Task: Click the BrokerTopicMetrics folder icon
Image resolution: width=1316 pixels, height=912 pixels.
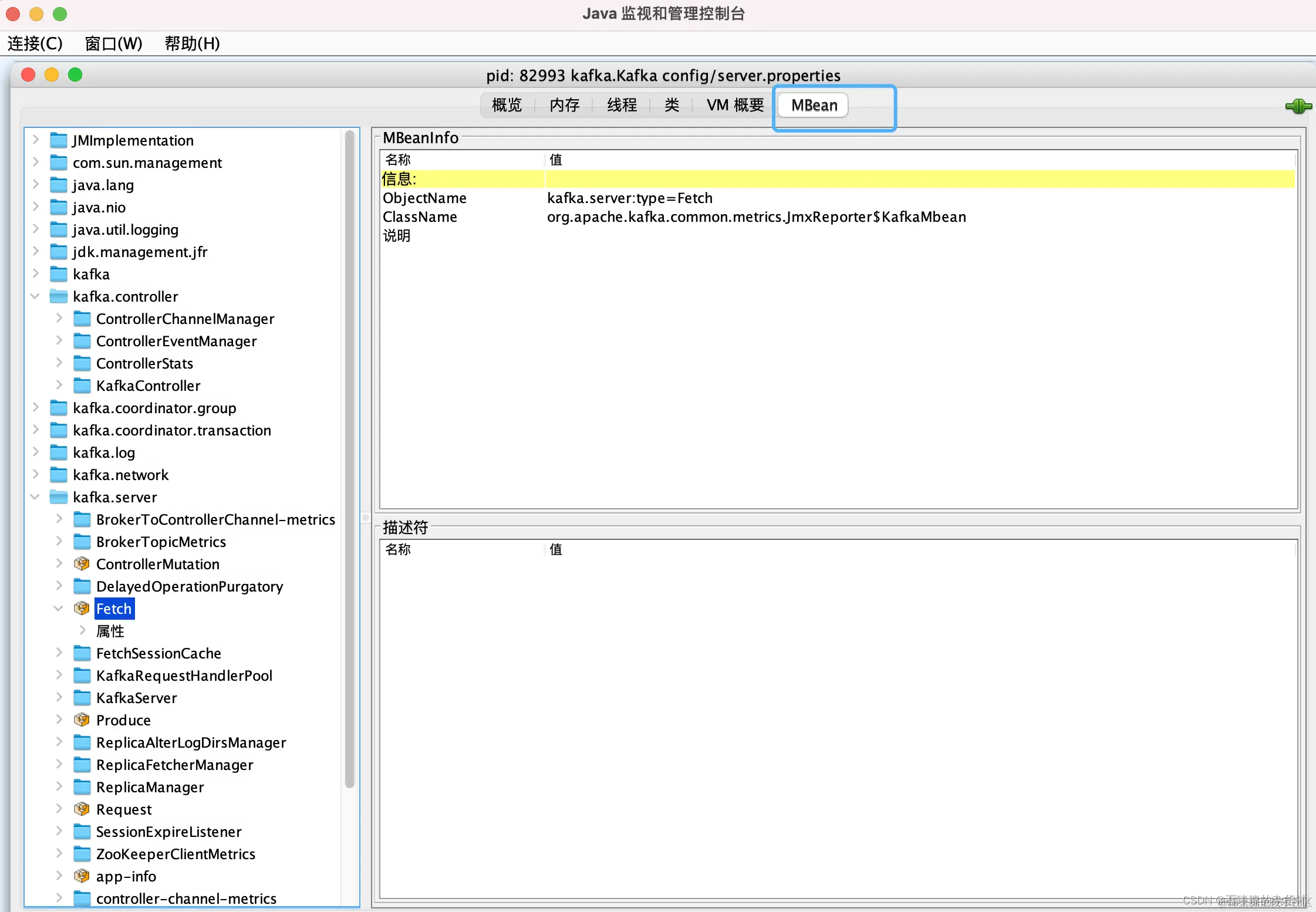Action: tap(82, 542)
